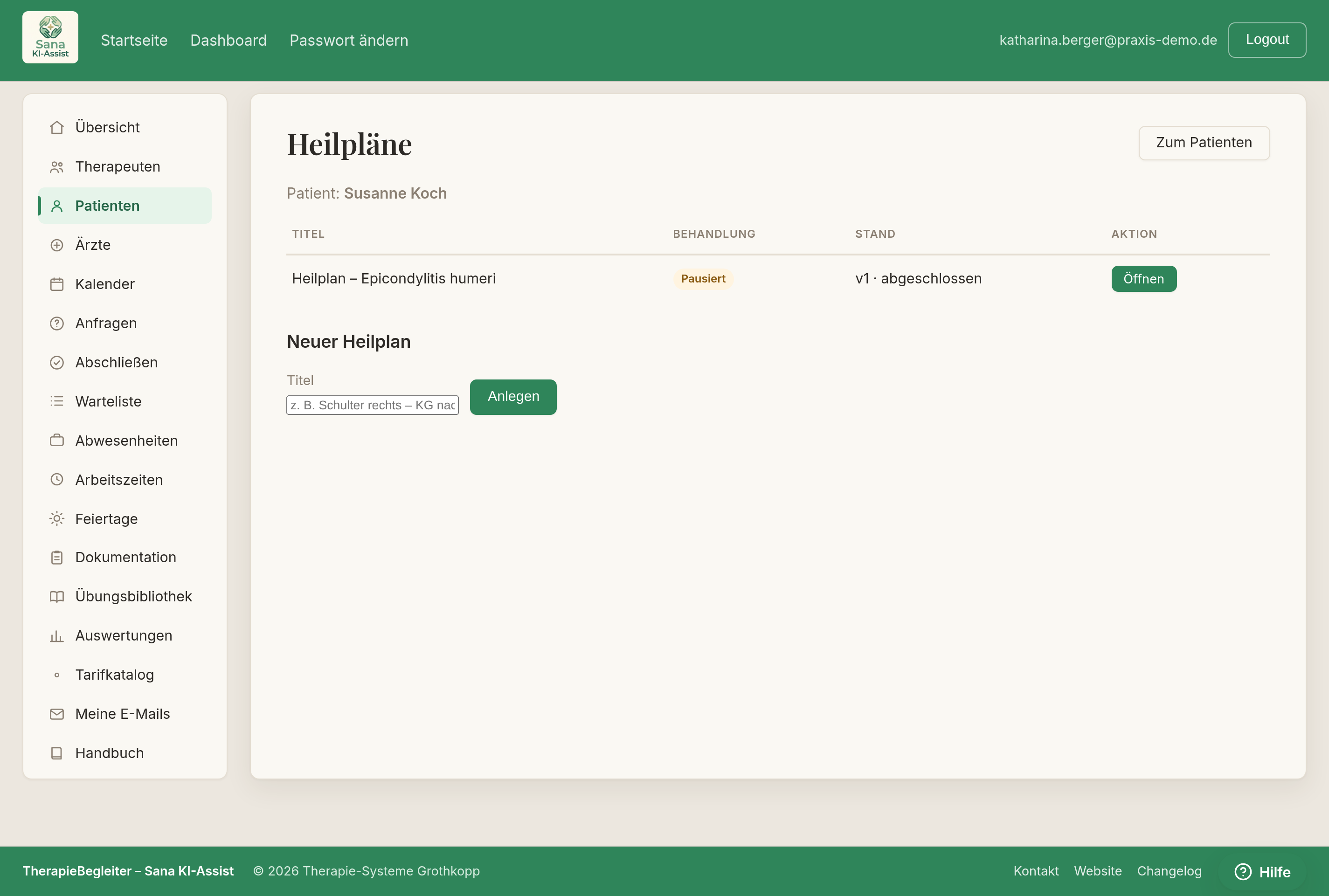Open Meine E-Mails
This screenshot has height=896, width=1329.
(x=125, y=714)
